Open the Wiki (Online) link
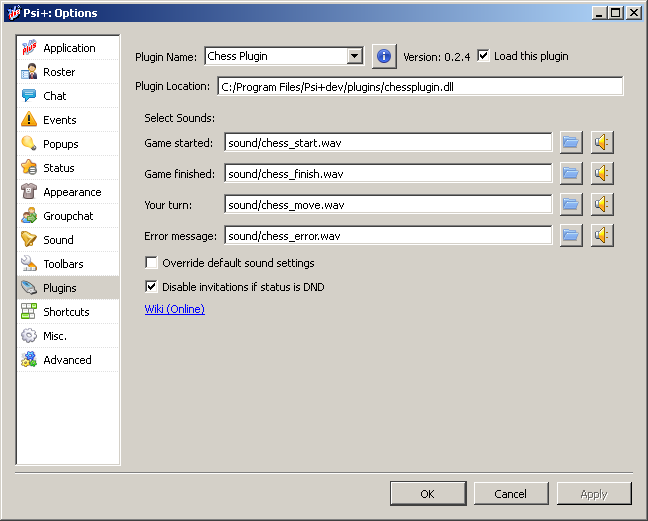Viewport: 648px width, 521px height. point(174,309)
